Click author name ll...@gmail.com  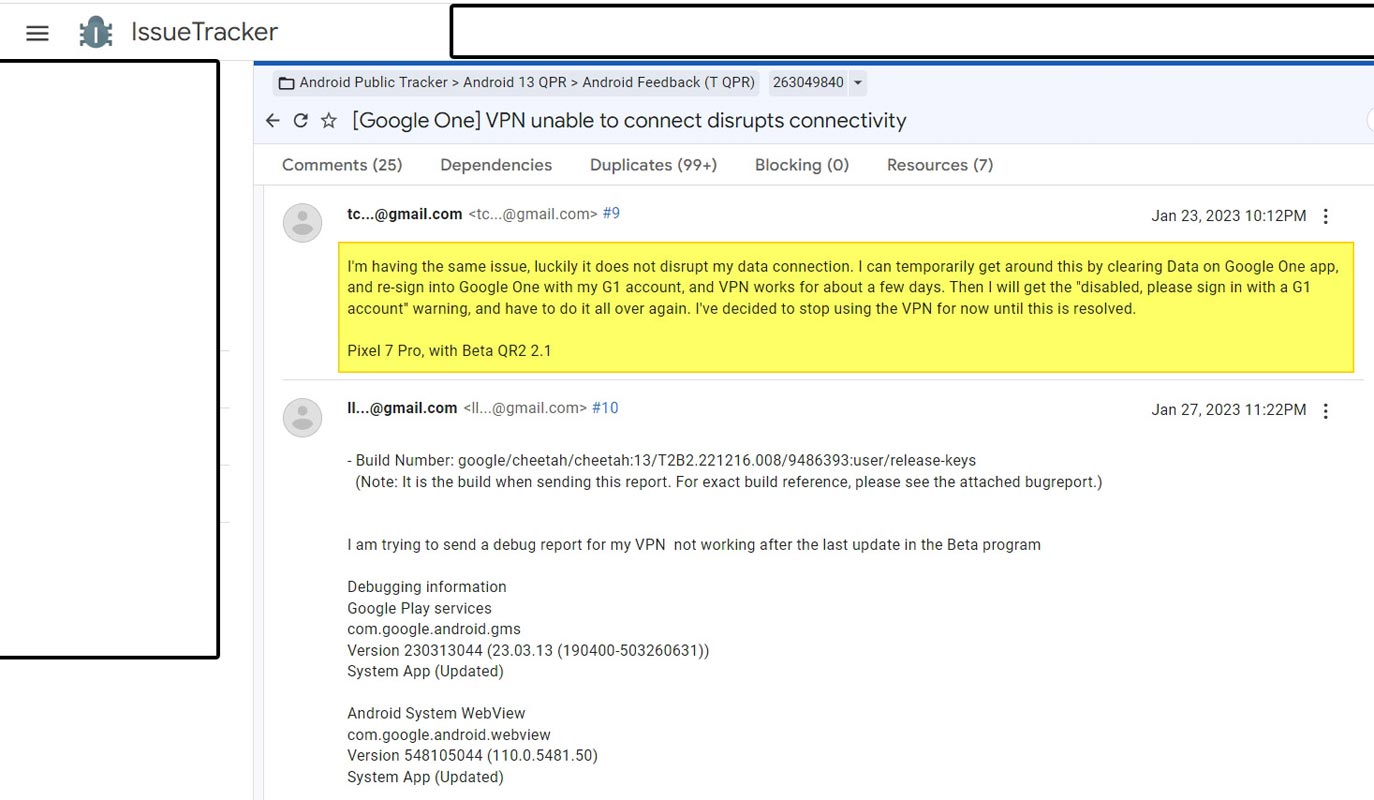(402, 407)
